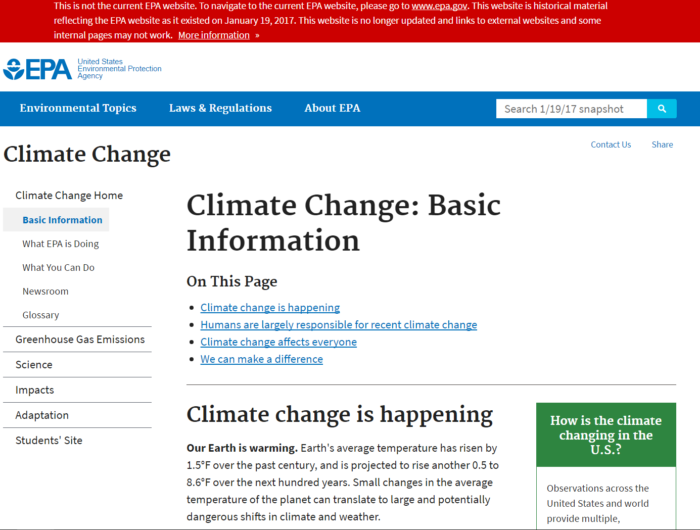Screen dimensions: 700x530
Task: Jump to Climate change is happening anchor
Action: click(x=270, y=308)
